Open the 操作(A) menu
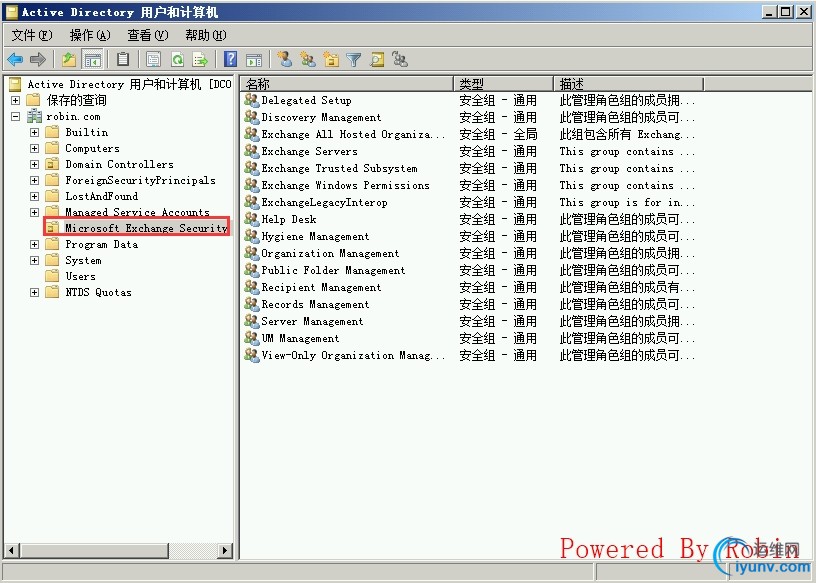The width and height of the screenshot is (816, 583). [90, 35]
